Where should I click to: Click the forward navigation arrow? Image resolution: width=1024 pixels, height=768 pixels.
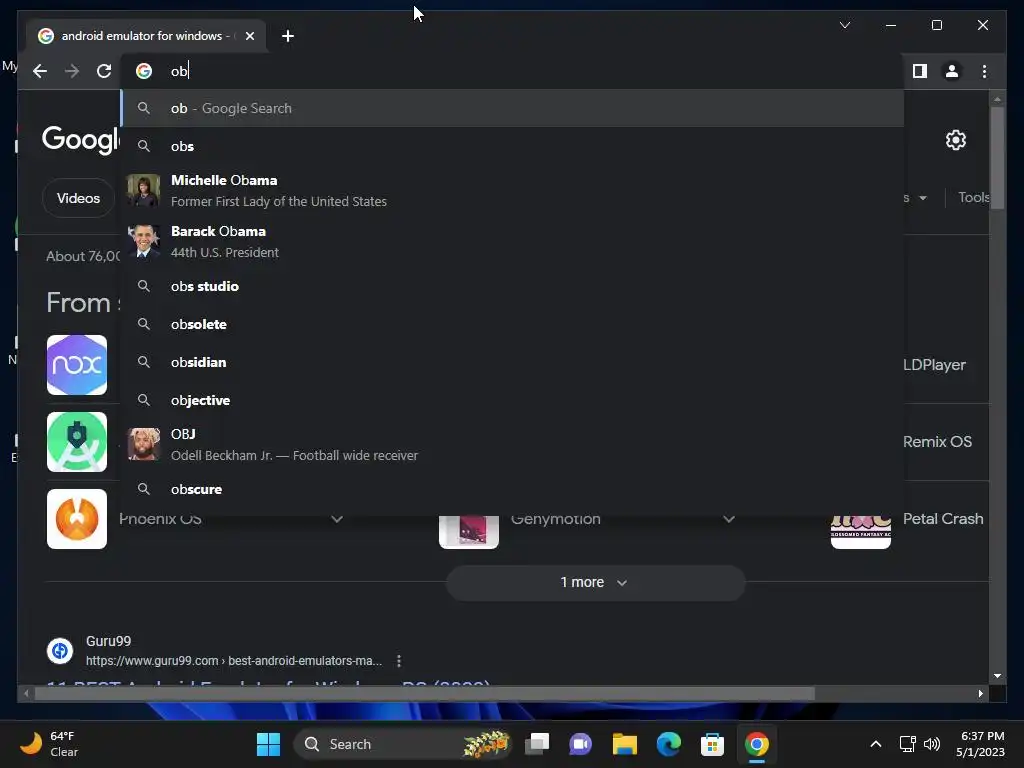coord(72,71)
